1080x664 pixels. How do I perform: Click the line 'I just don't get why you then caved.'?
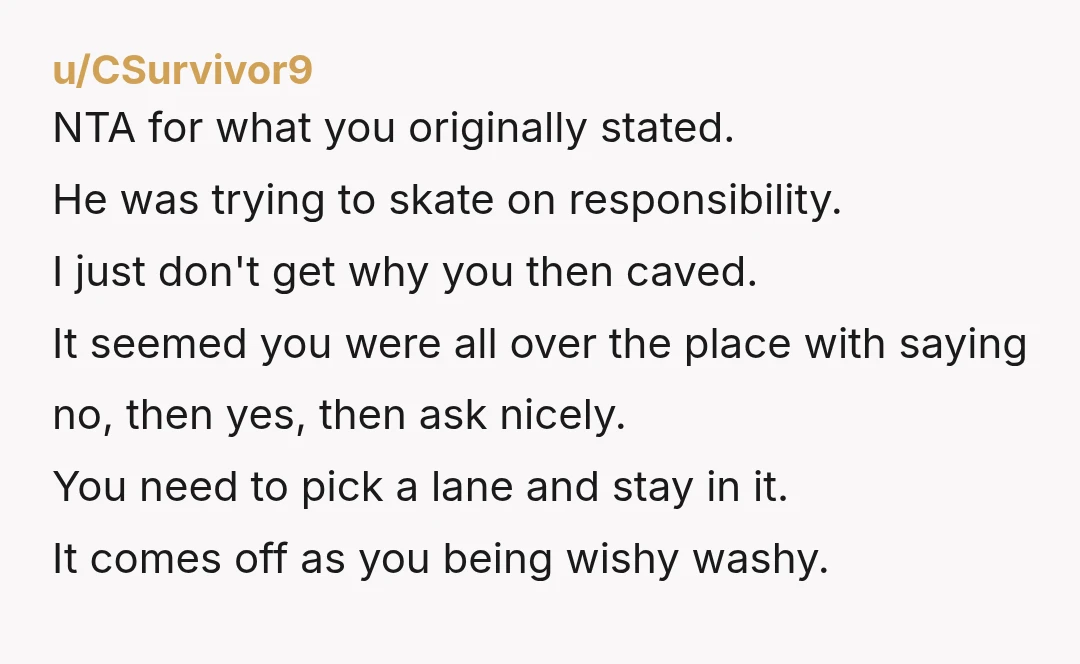point(405,272)
